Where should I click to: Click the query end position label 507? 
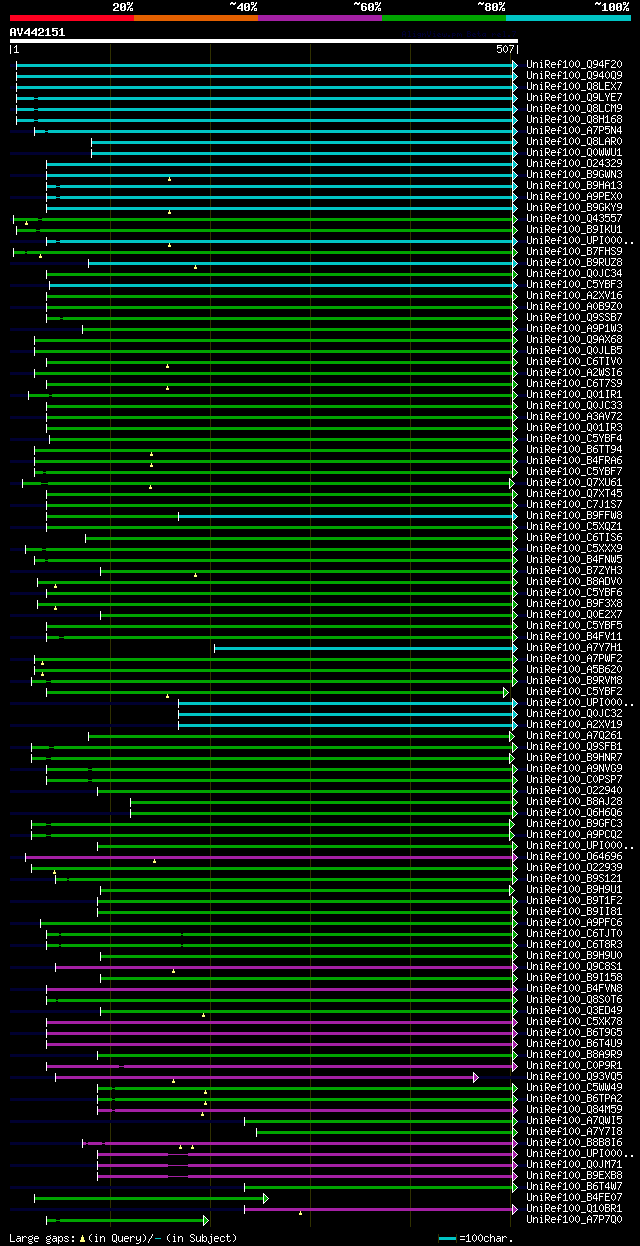505,49
